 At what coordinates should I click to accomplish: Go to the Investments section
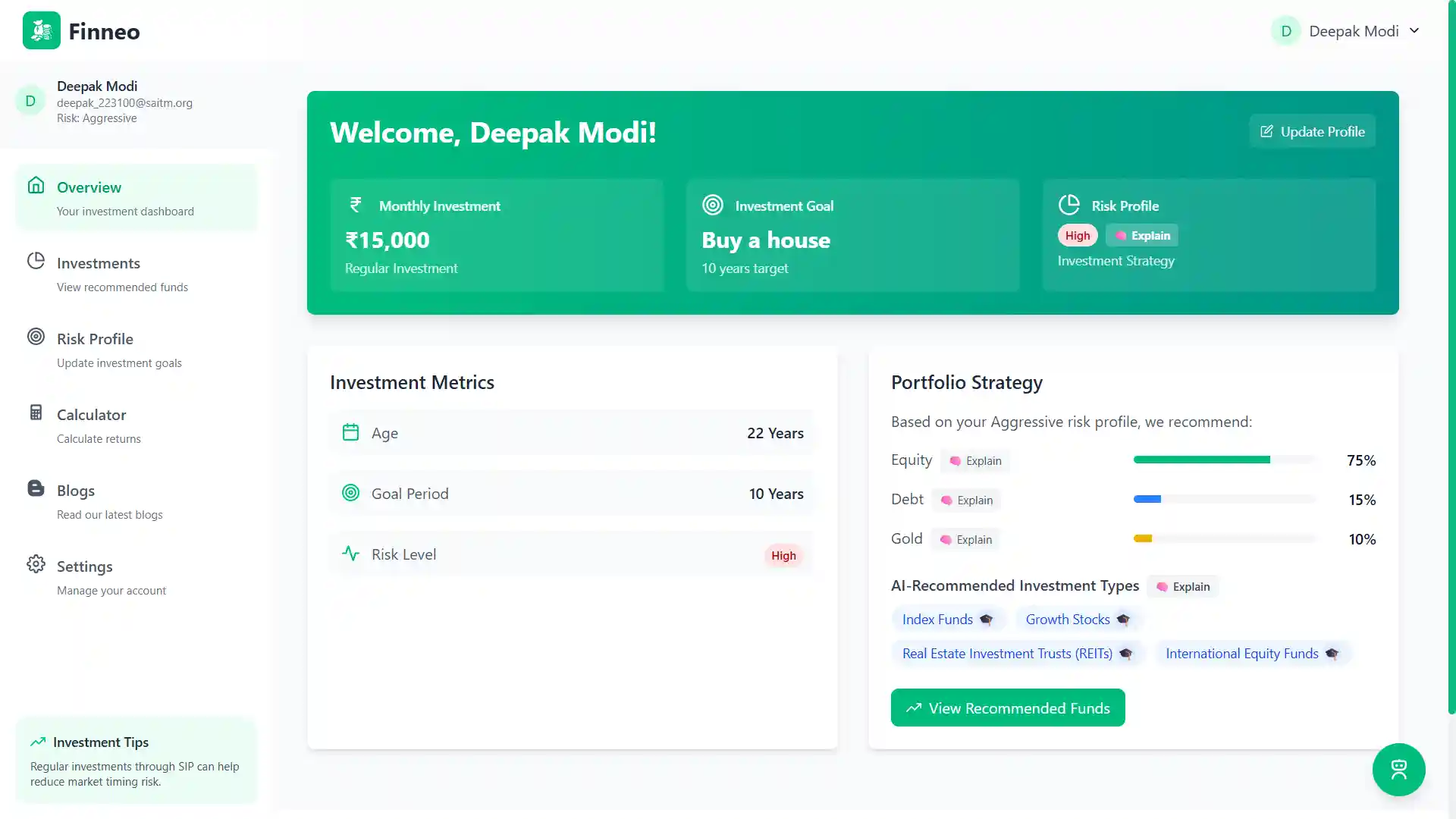point(136,274)
